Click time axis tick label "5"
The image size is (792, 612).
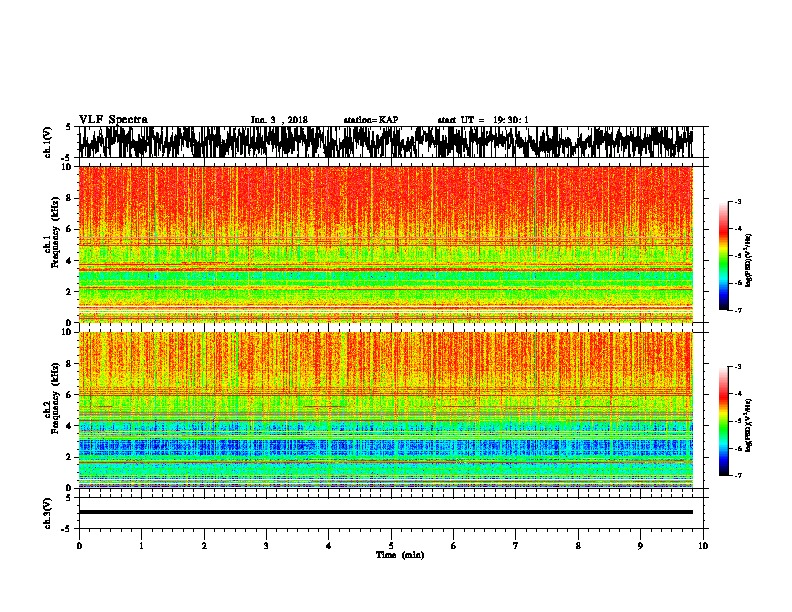(x=391, y=545)
